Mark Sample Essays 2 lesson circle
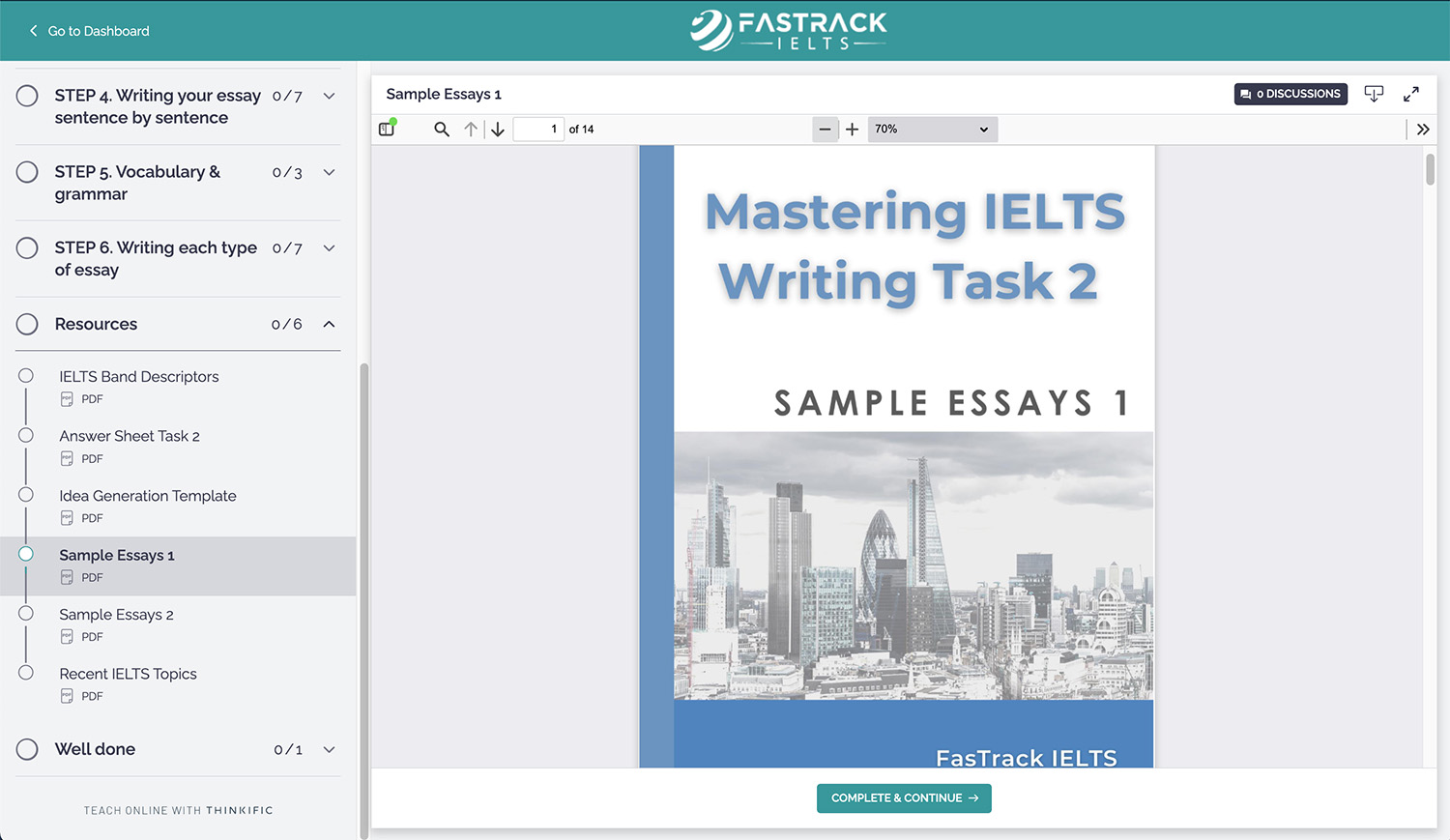 pyautogui.click(x=26, y=614)
